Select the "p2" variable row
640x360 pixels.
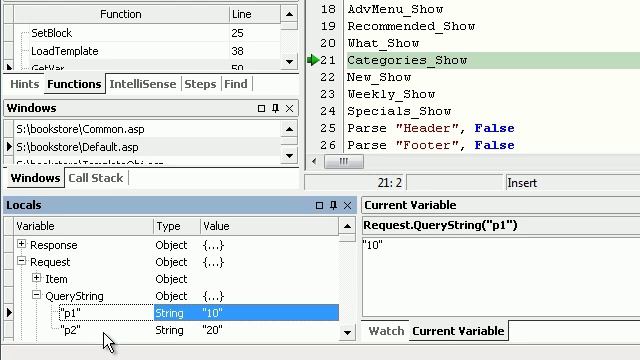[x=176, y=330]
